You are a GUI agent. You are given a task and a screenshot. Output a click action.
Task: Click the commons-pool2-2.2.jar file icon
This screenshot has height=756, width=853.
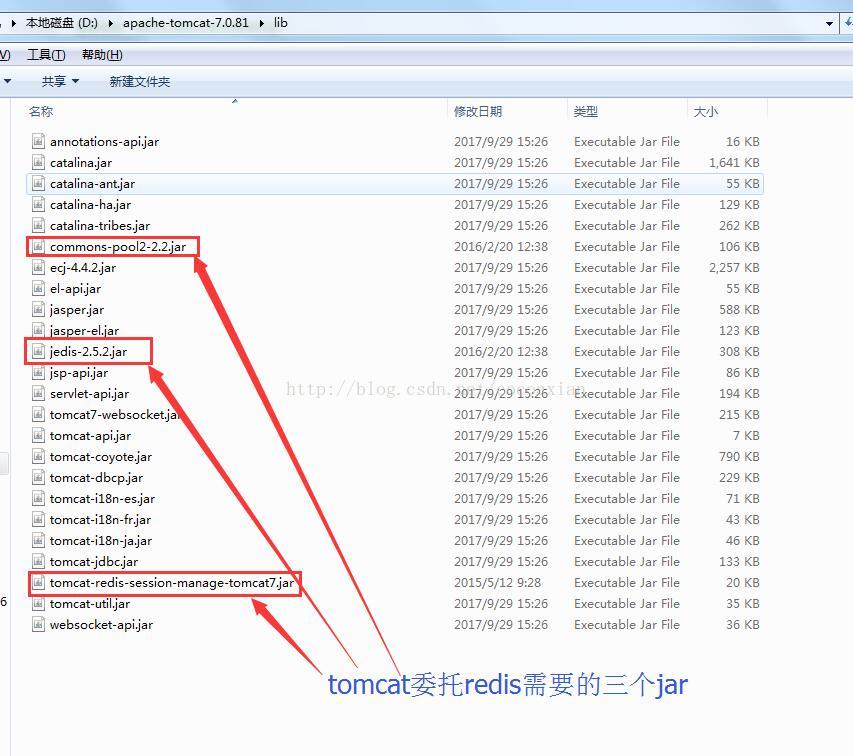click(38, 247)
